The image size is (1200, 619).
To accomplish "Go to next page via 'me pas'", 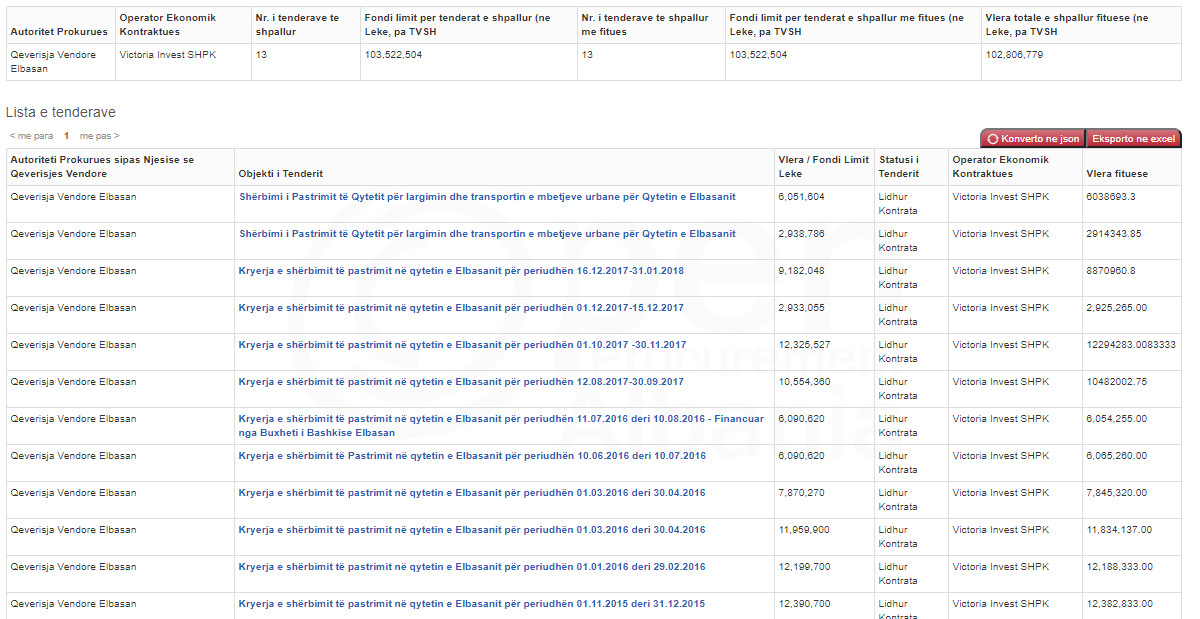I will [99, 136].
